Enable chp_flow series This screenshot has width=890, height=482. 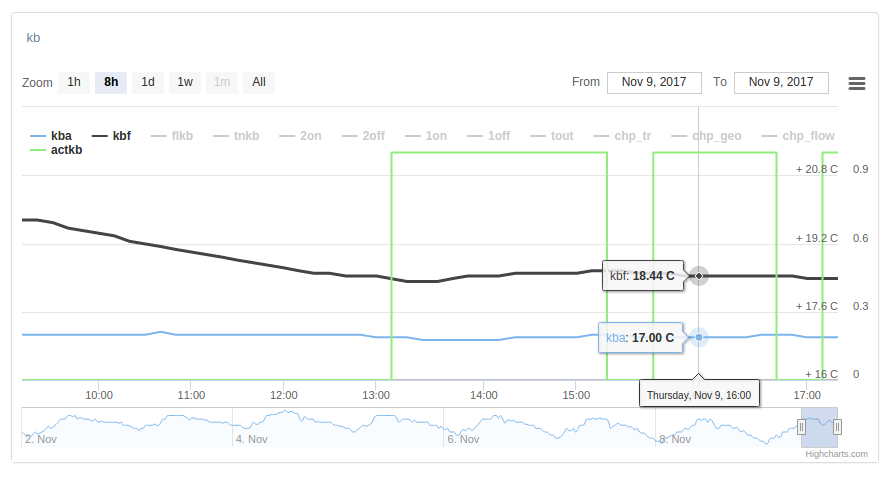[x=798, y=136]
